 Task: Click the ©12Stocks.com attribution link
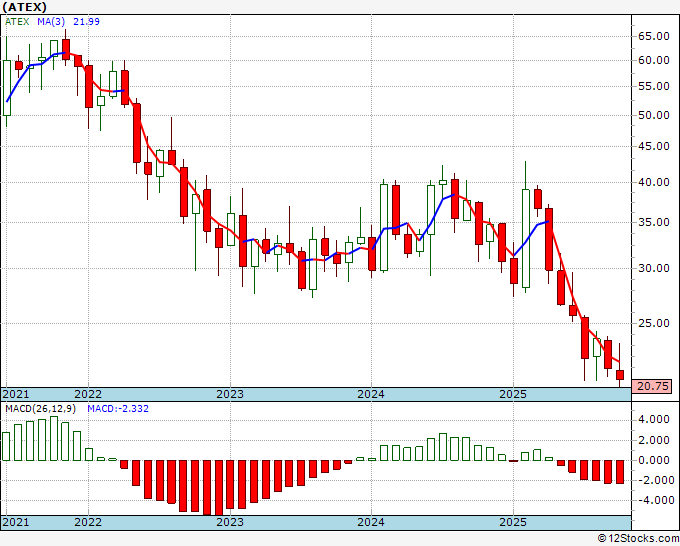[638, 539]
